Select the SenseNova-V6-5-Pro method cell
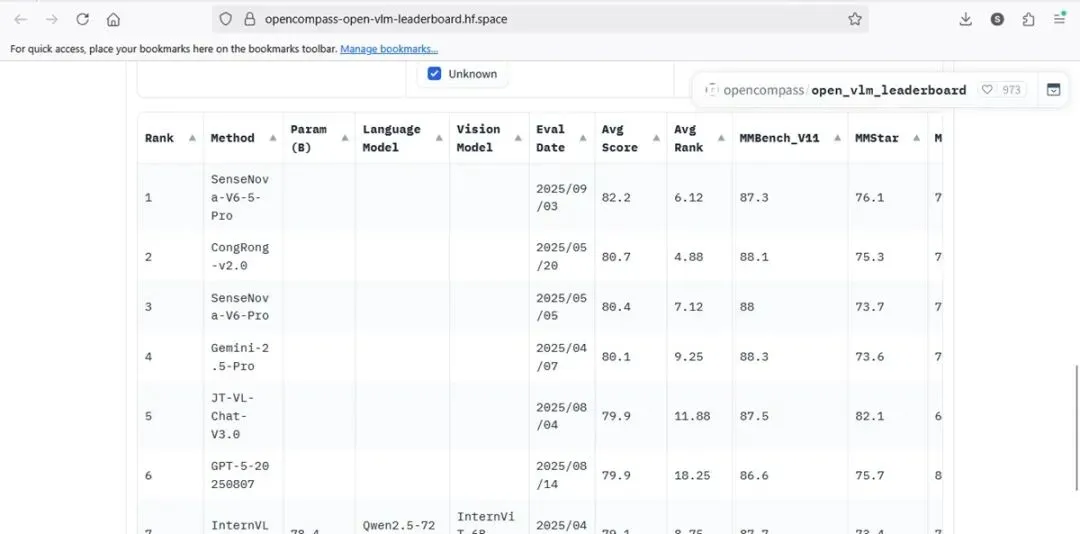 [243, 197]
